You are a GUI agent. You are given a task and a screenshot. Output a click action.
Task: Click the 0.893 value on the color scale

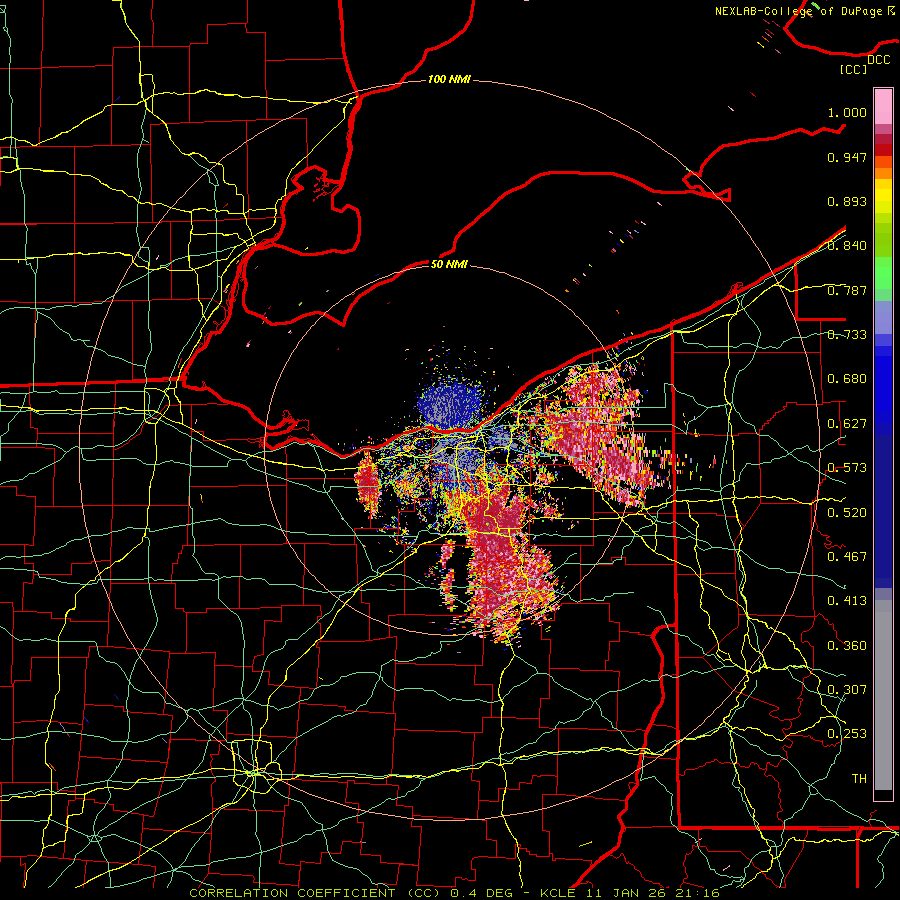847,201
